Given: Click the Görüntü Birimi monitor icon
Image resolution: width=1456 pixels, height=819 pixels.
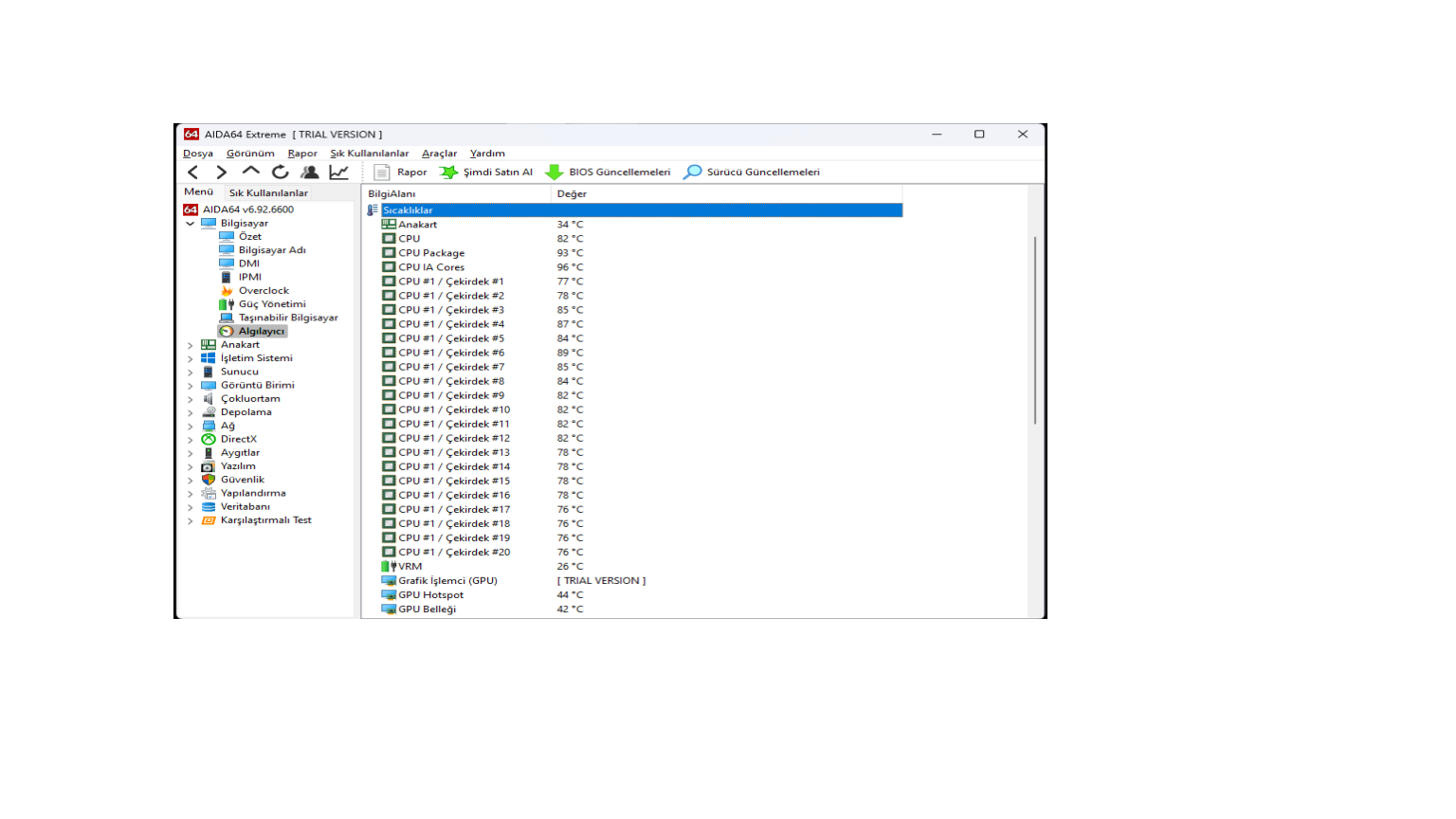Looking at the screenshot, I should [209, 386].
